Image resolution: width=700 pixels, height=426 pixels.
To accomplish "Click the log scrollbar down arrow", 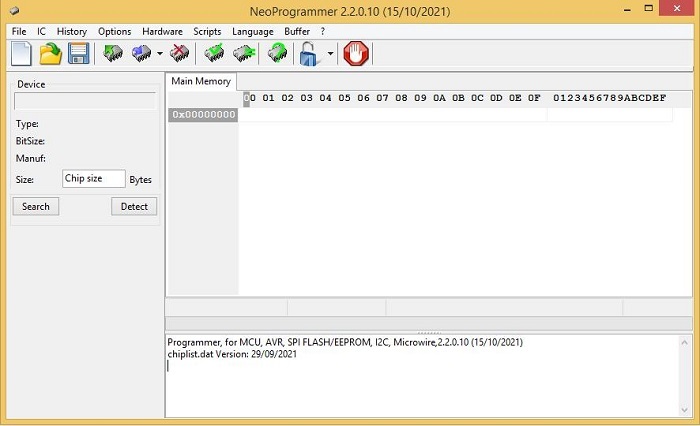I will point(684,409).
